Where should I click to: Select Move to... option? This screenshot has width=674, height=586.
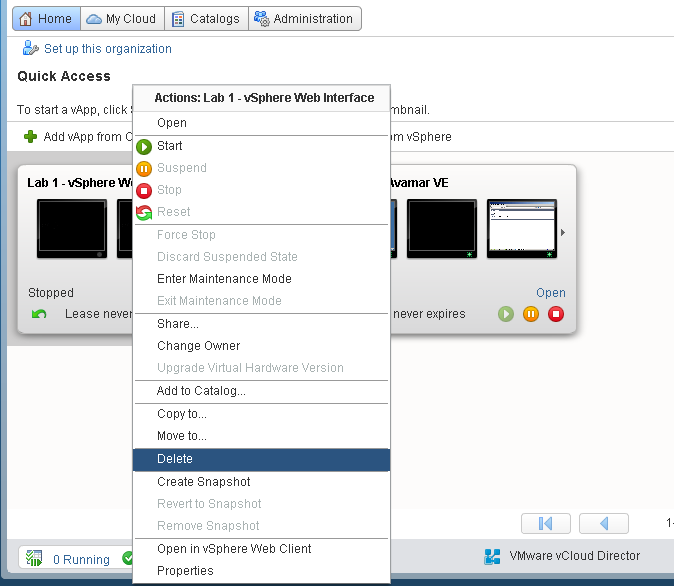[x=261, y=436]
